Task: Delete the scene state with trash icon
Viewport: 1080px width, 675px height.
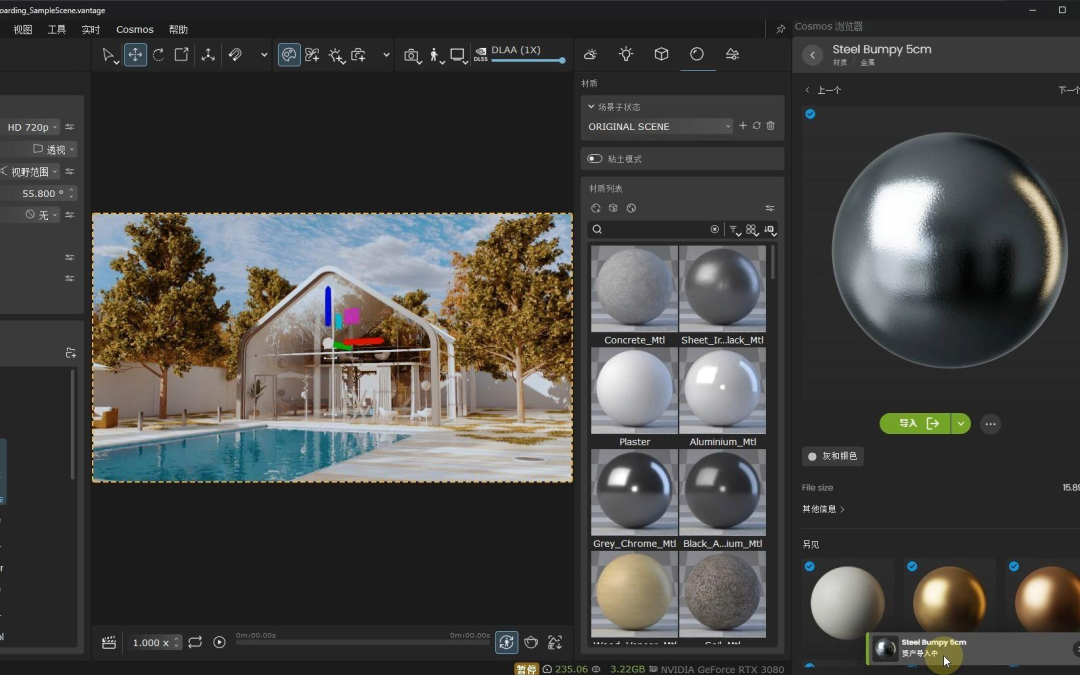Action: click(x=771, y=126)
